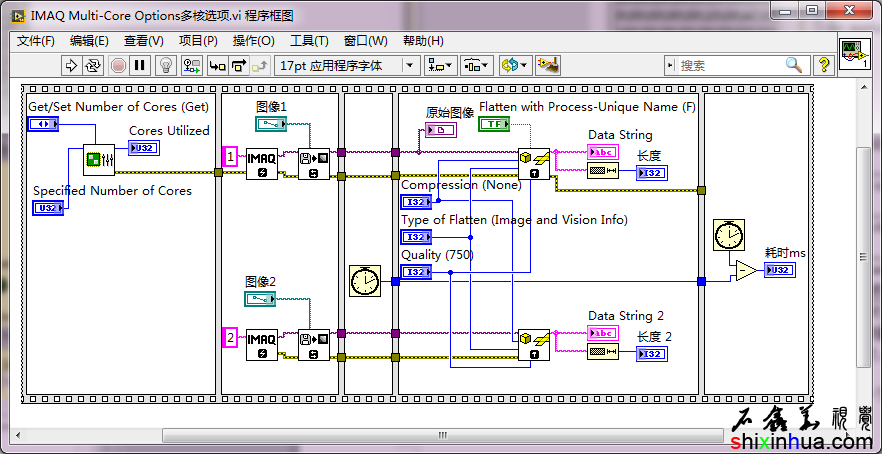Viewport: 882px width, 454px height.
Task: Select the 长度 2 I32 indicator
Action: pos(652,354)
